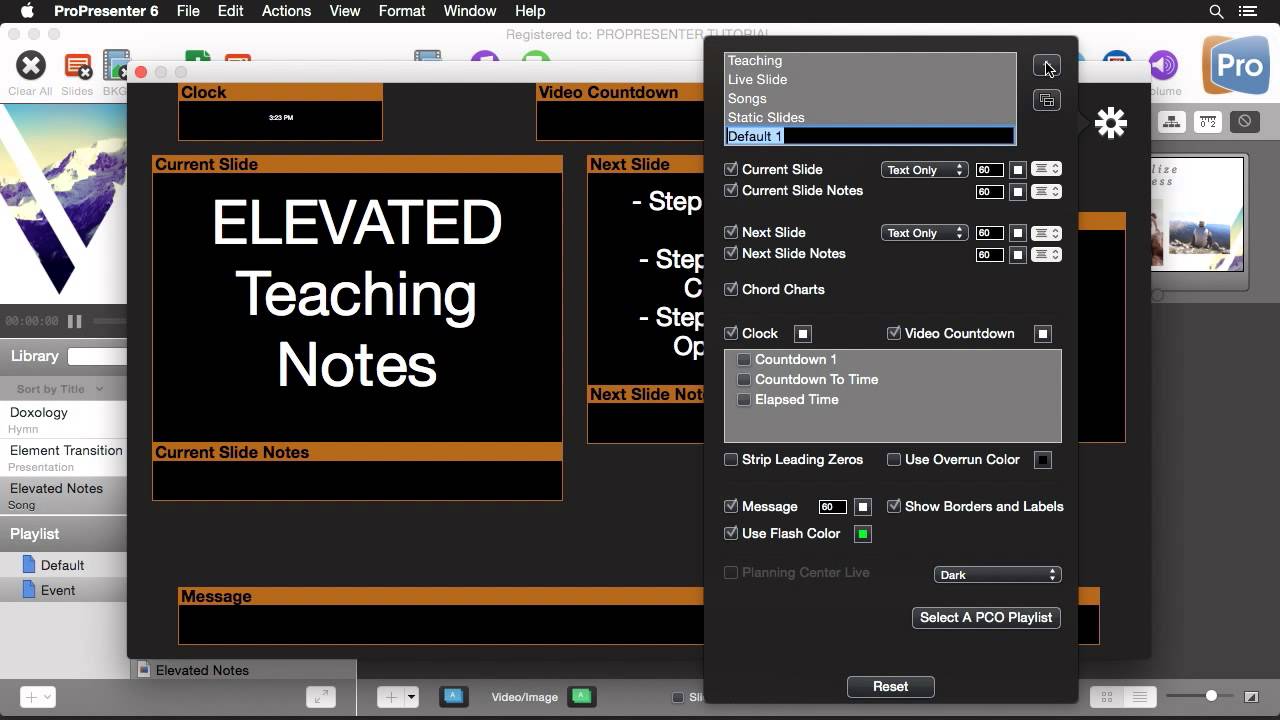Click the clear Slides icon
The height and width of the screenshot is (720, 1280).
coord(77,67)
